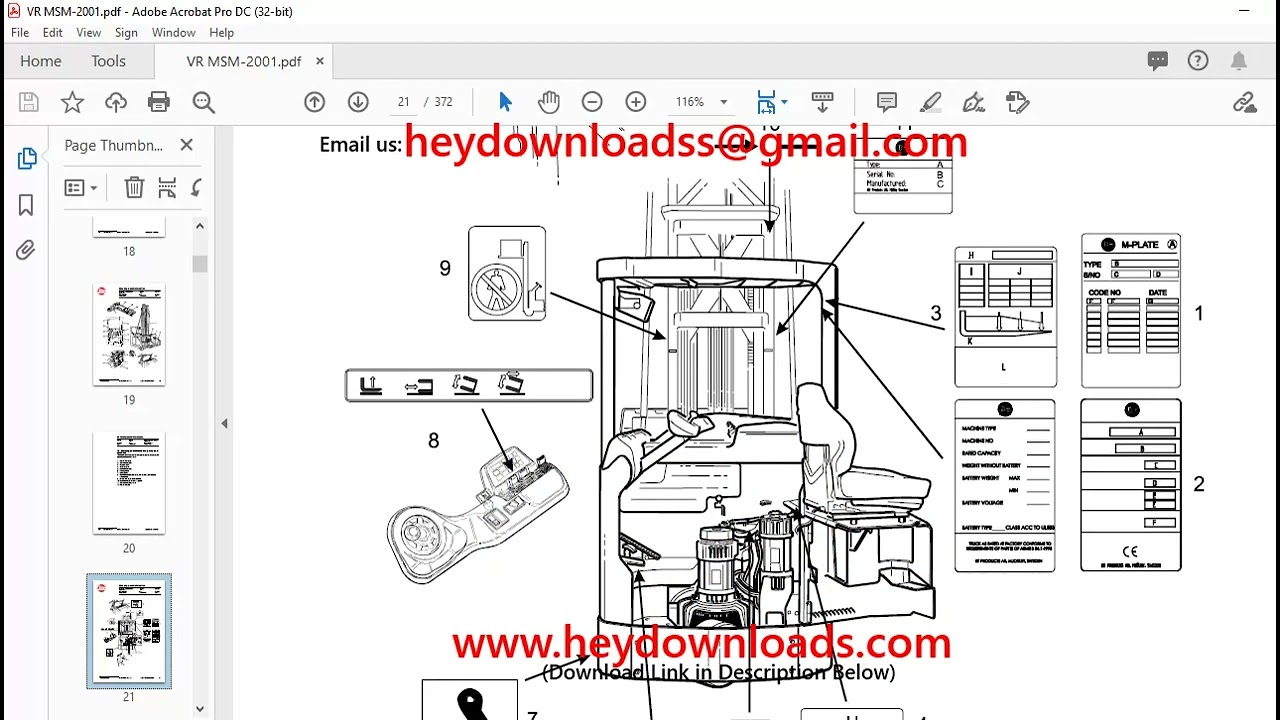Open the Help menu
The width and height of the screenshot is (1280, 720).
tap(221, 33)
